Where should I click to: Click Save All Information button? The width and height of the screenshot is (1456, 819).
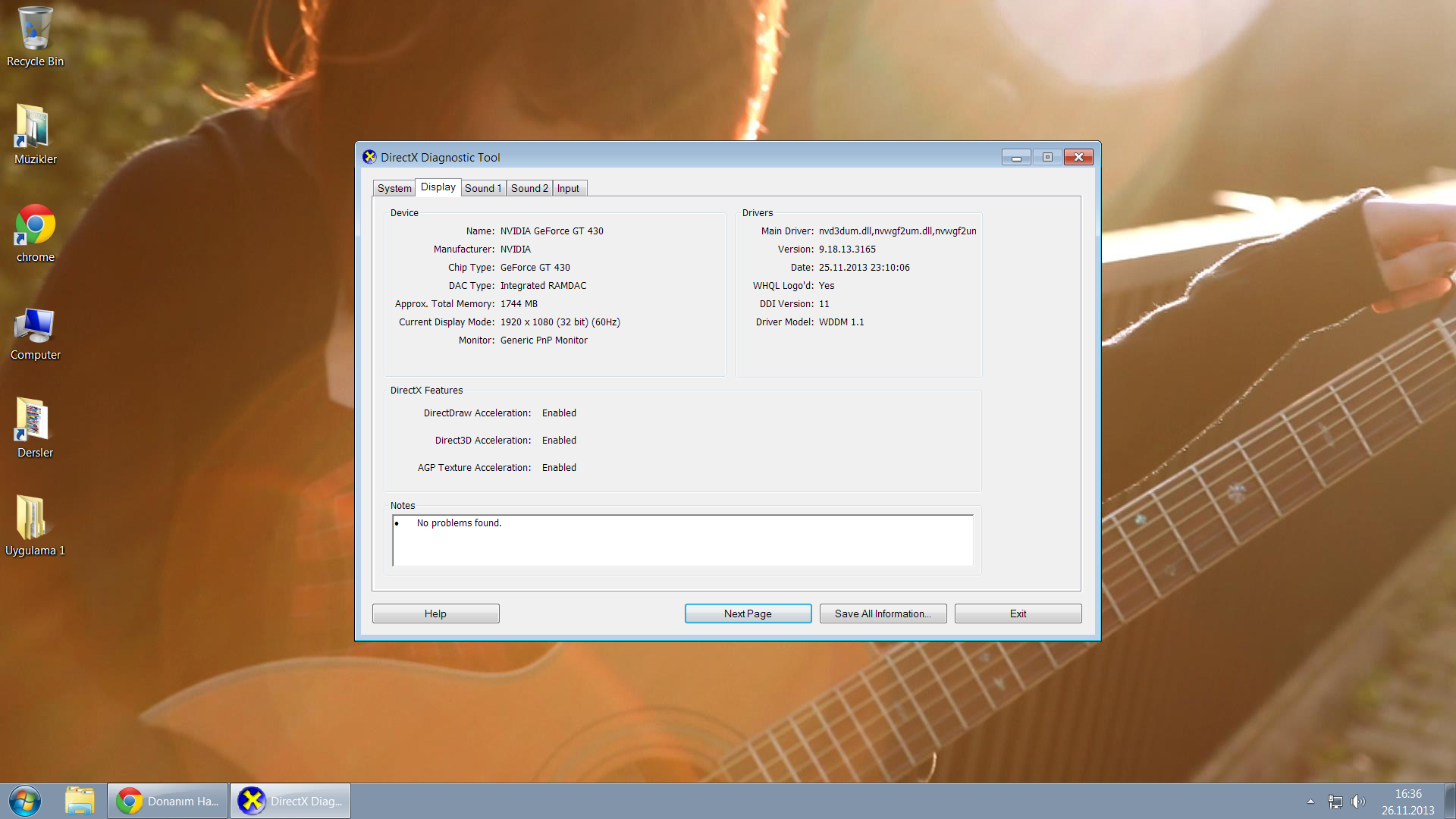coord(883,613)
